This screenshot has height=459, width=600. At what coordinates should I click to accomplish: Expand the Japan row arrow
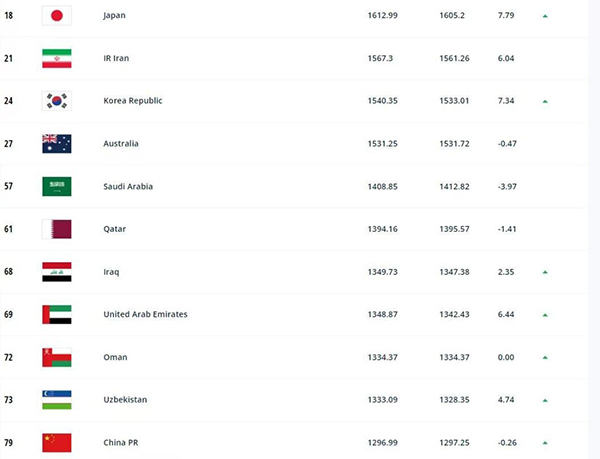tap(545, 17)
